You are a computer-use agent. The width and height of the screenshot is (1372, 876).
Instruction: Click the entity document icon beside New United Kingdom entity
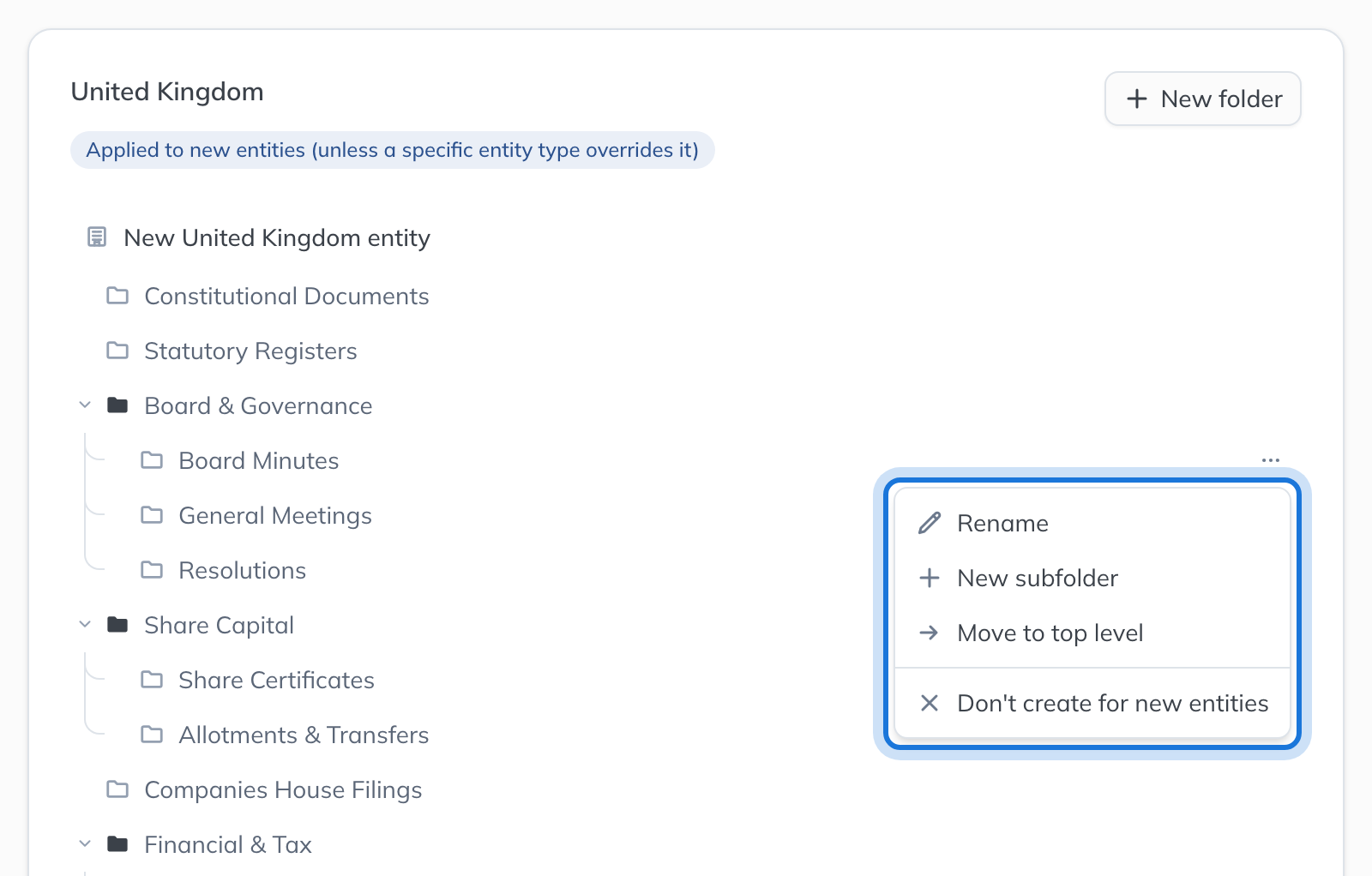point(97,237)
